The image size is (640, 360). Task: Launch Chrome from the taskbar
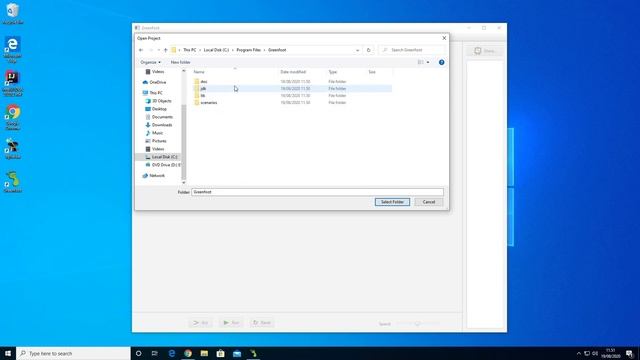pos(188,353)
